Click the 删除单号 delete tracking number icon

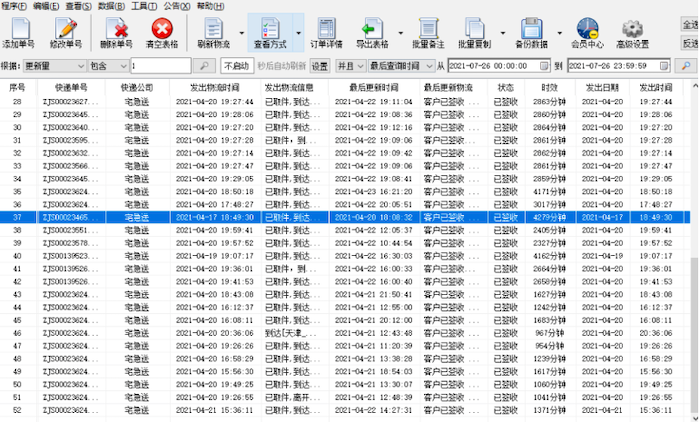click(x=117, y=29)
